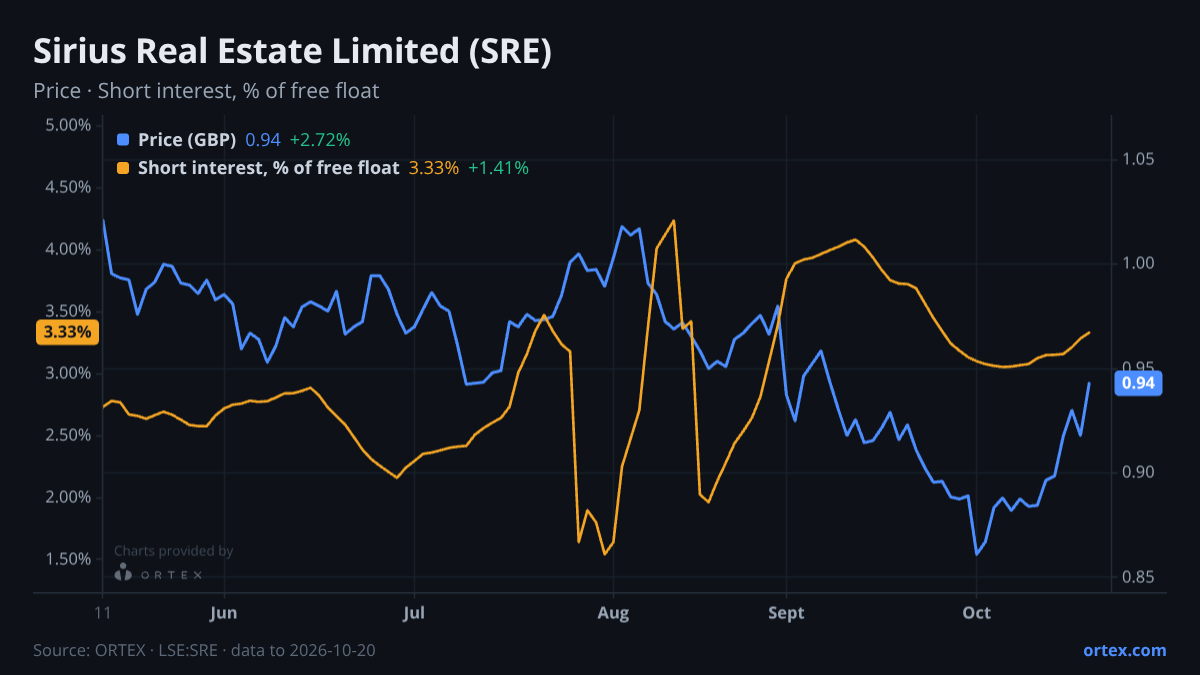Screen dimensions: 1200x675
Task: Click the 1.05 right-axis label
Action: click(1139, 159)
